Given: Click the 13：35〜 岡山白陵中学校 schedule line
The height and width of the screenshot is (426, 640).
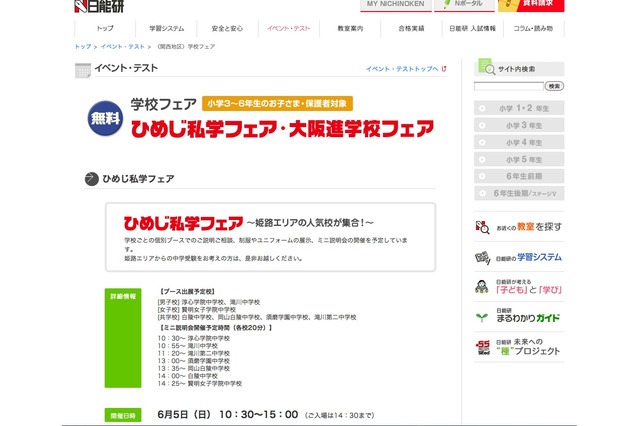Looking at the screenshot, I should 193,368.
